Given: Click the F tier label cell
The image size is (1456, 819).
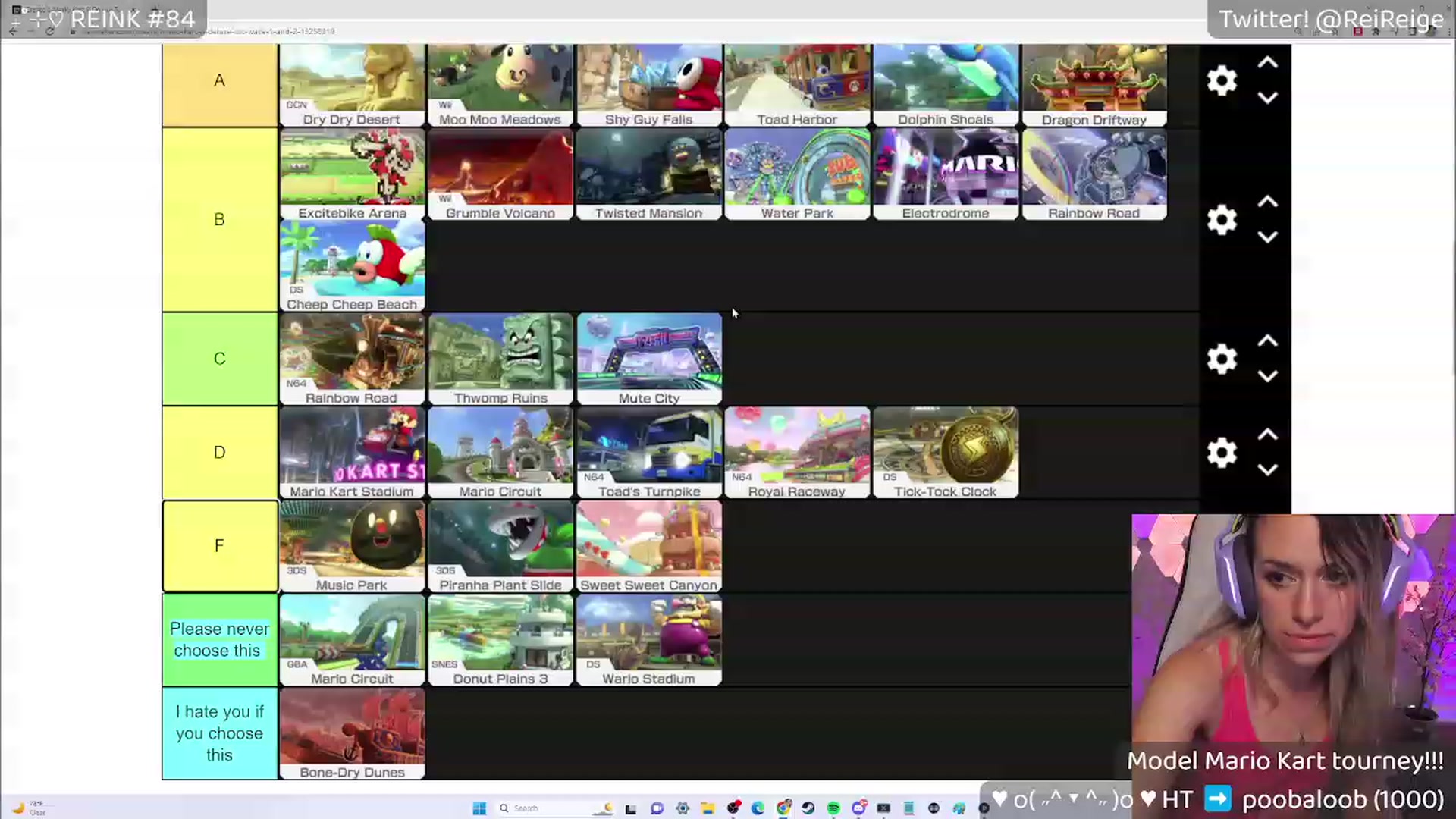Looking at the screenshot, I should [220, 546].
